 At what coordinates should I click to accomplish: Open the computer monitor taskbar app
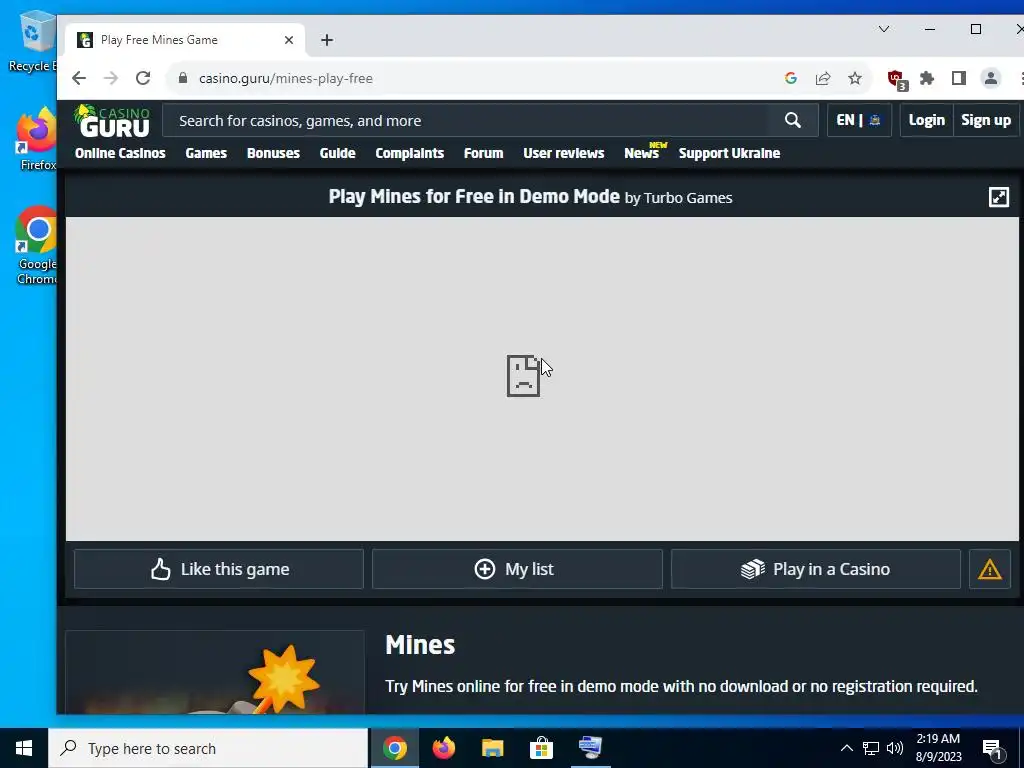590,748
